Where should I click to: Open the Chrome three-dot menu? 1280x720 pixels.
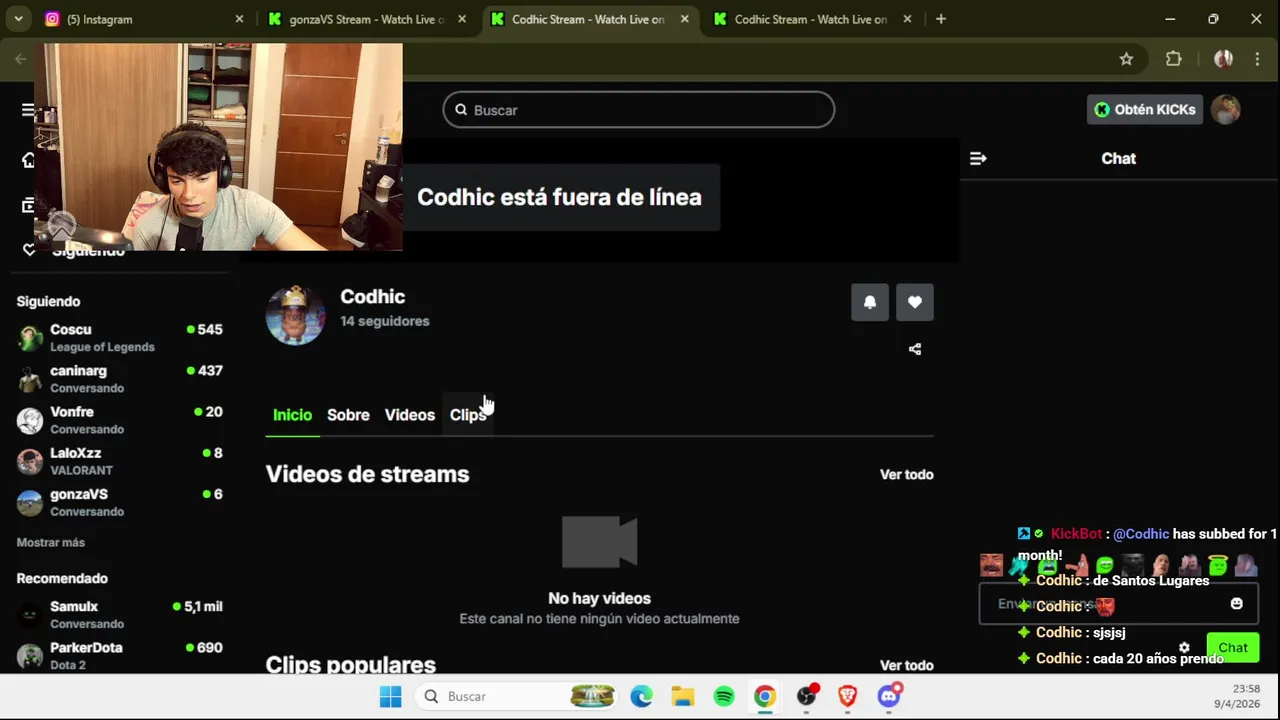[x=1257, y=59]
